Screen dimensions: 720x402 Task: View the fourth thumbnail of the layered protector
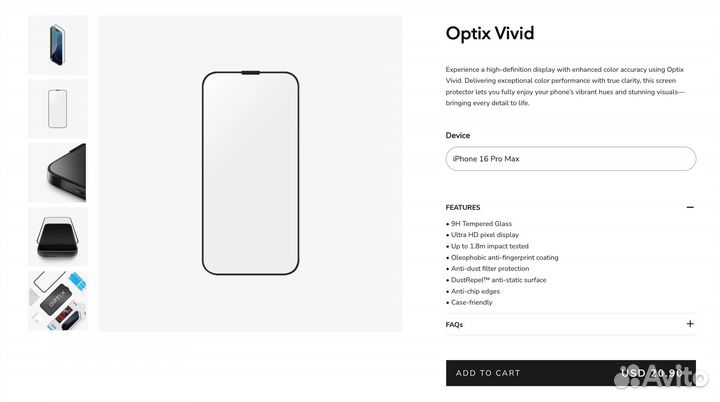point(57,236)
